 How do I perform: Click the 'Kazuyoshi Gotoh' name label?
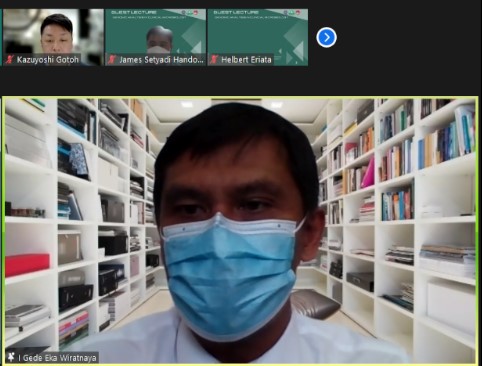click(x=48, y=60)
